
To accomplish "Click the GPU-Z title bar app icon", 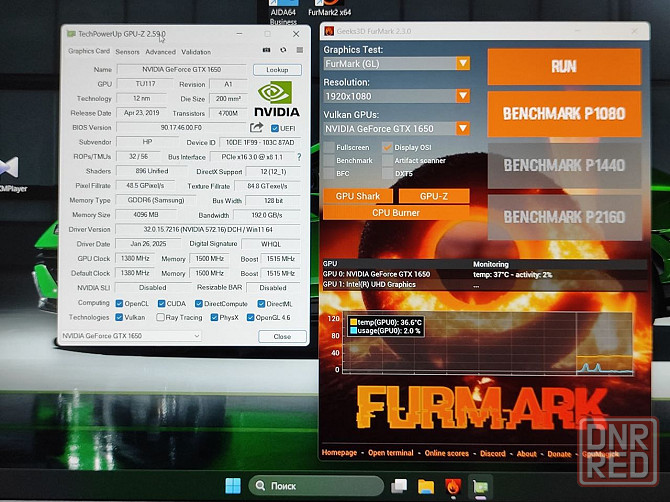I will coord(71,34).
